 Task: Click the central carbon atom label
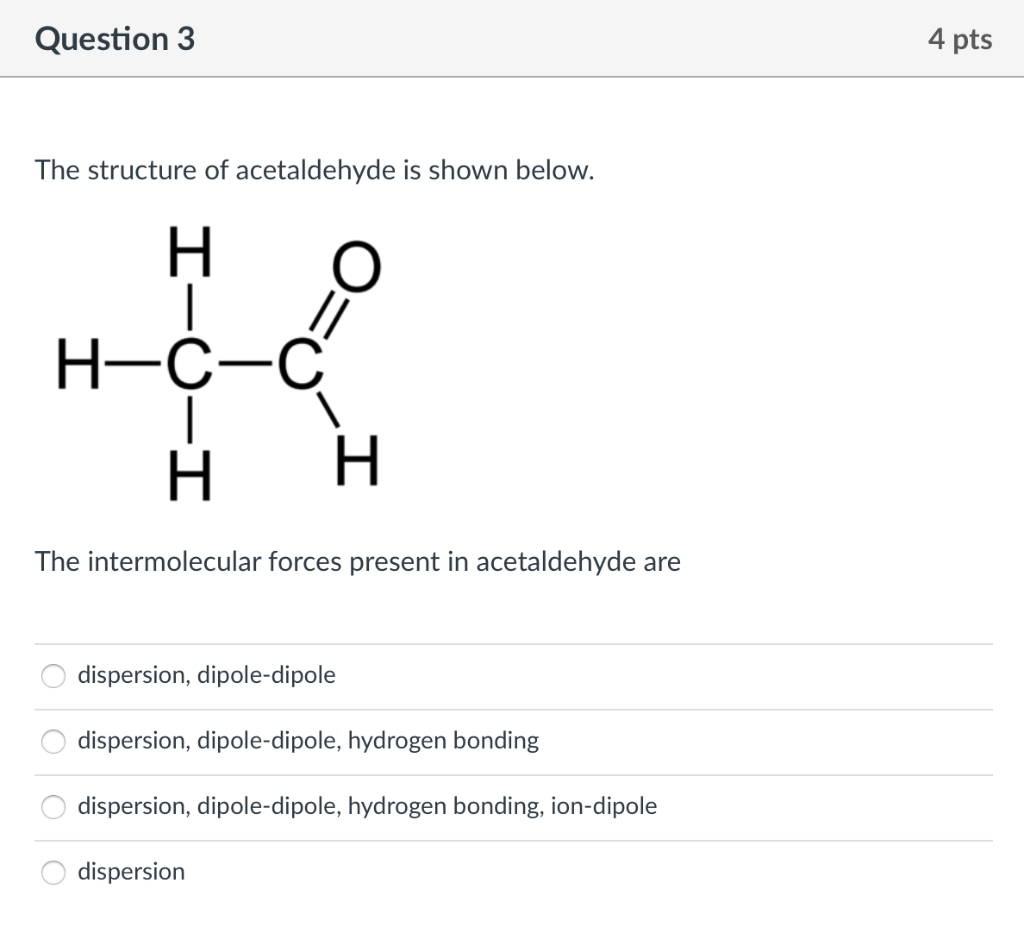tap(190, 365)
